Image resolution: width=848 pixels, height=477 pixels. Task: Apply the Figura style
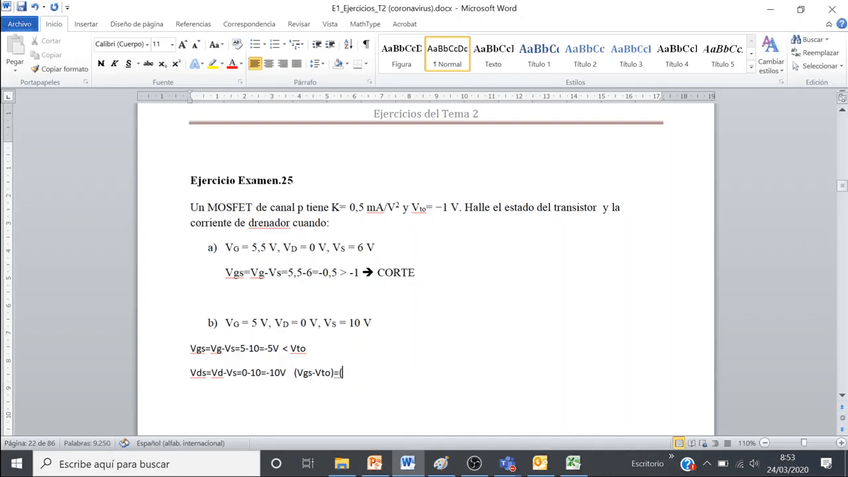[x=401, y=54]
